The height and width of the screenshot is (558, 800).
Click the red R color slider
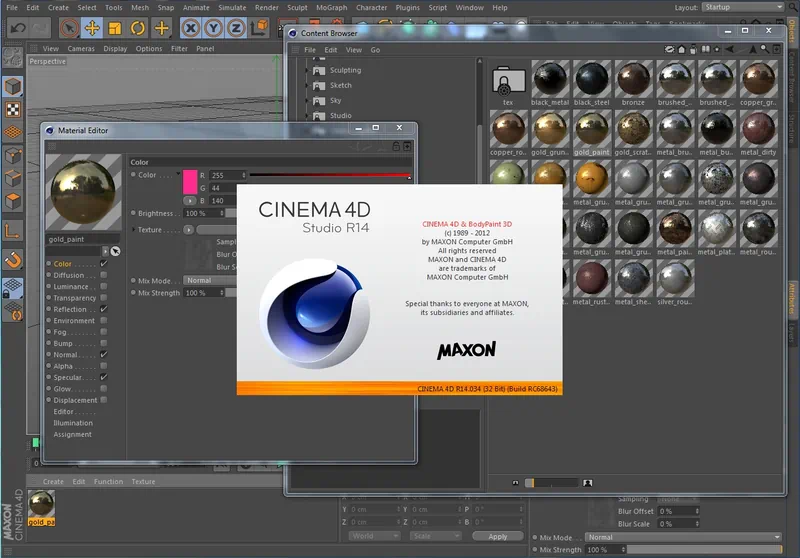pyautogui.click(x=330, y=175)
